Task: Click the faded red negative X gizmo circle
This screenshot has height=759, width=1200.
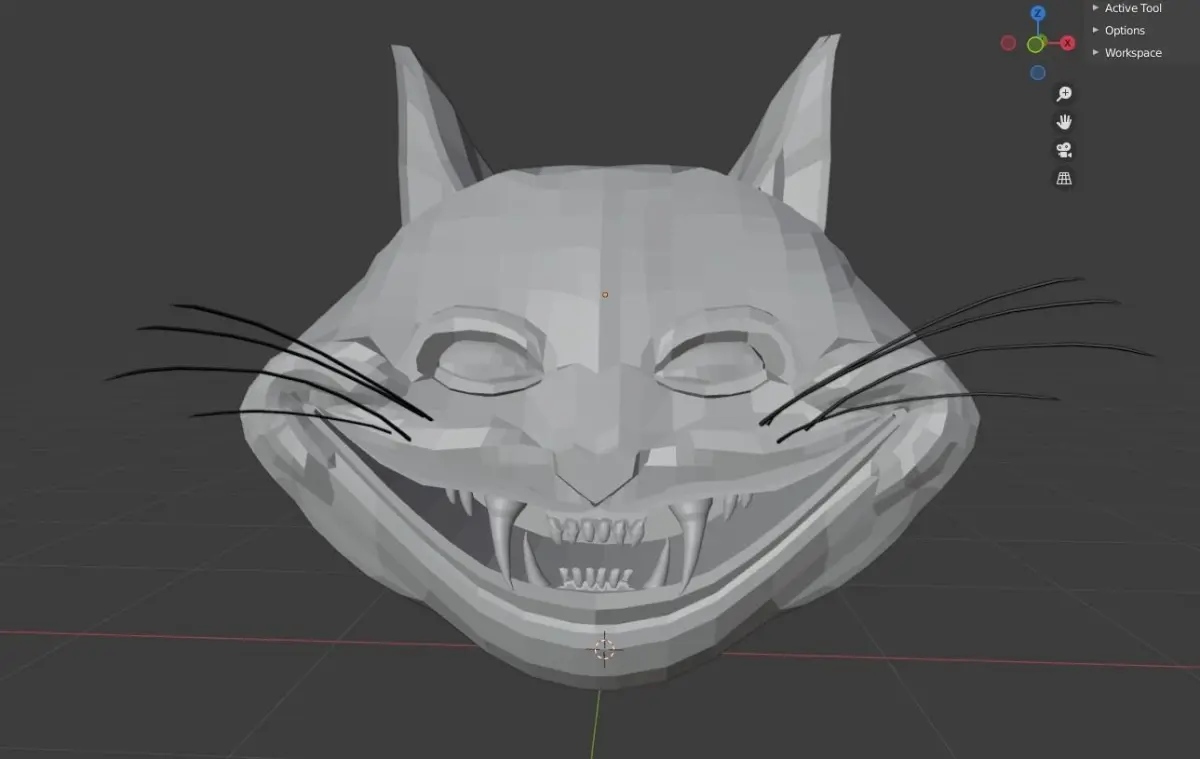Action: 1008,43
